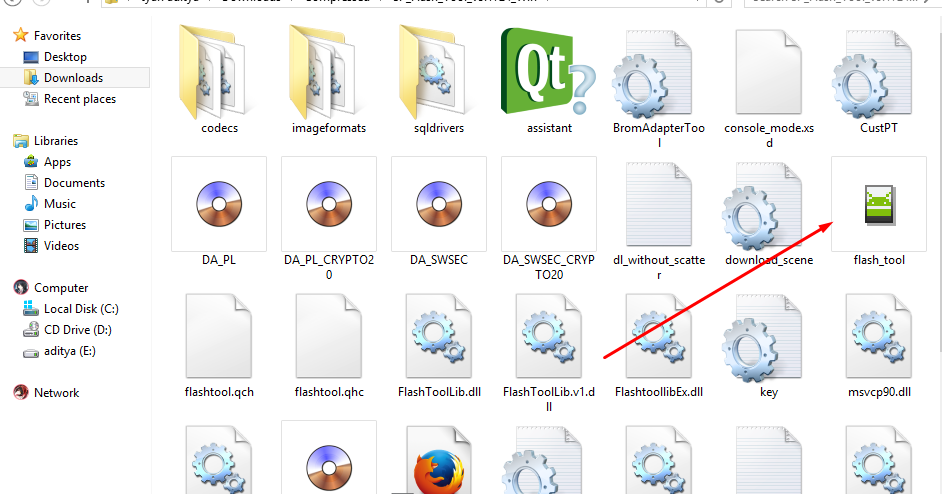Open the Documents library

click(x=74, y=183)
